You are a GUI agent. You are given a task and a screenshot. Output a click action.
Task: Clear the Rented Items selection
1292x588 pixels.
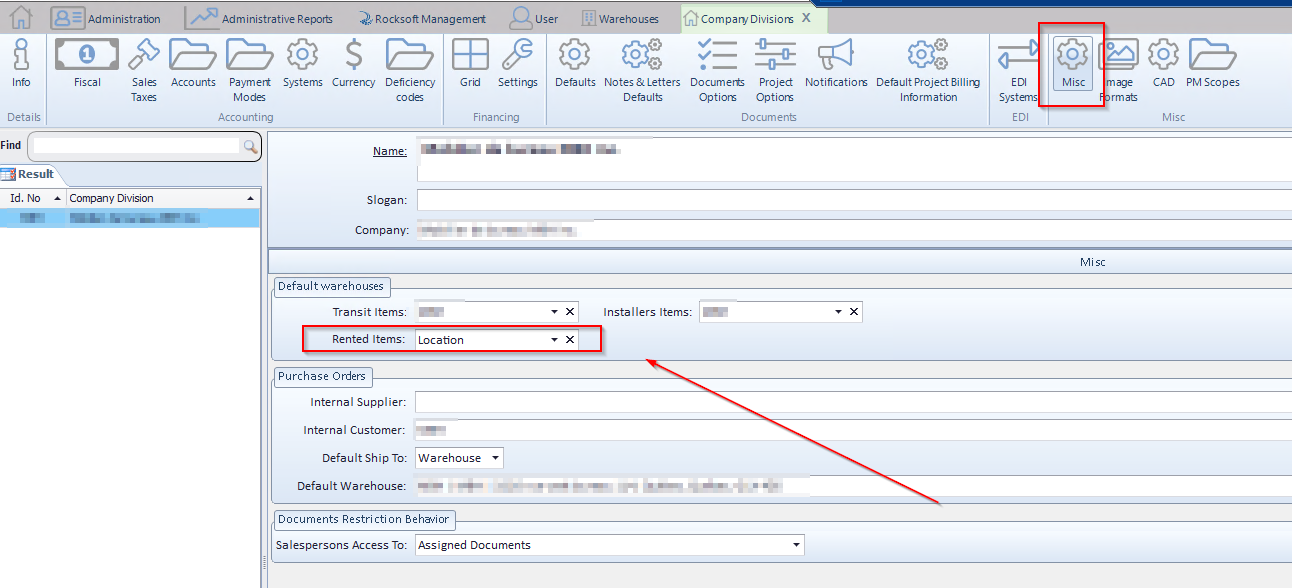(570, 340)
